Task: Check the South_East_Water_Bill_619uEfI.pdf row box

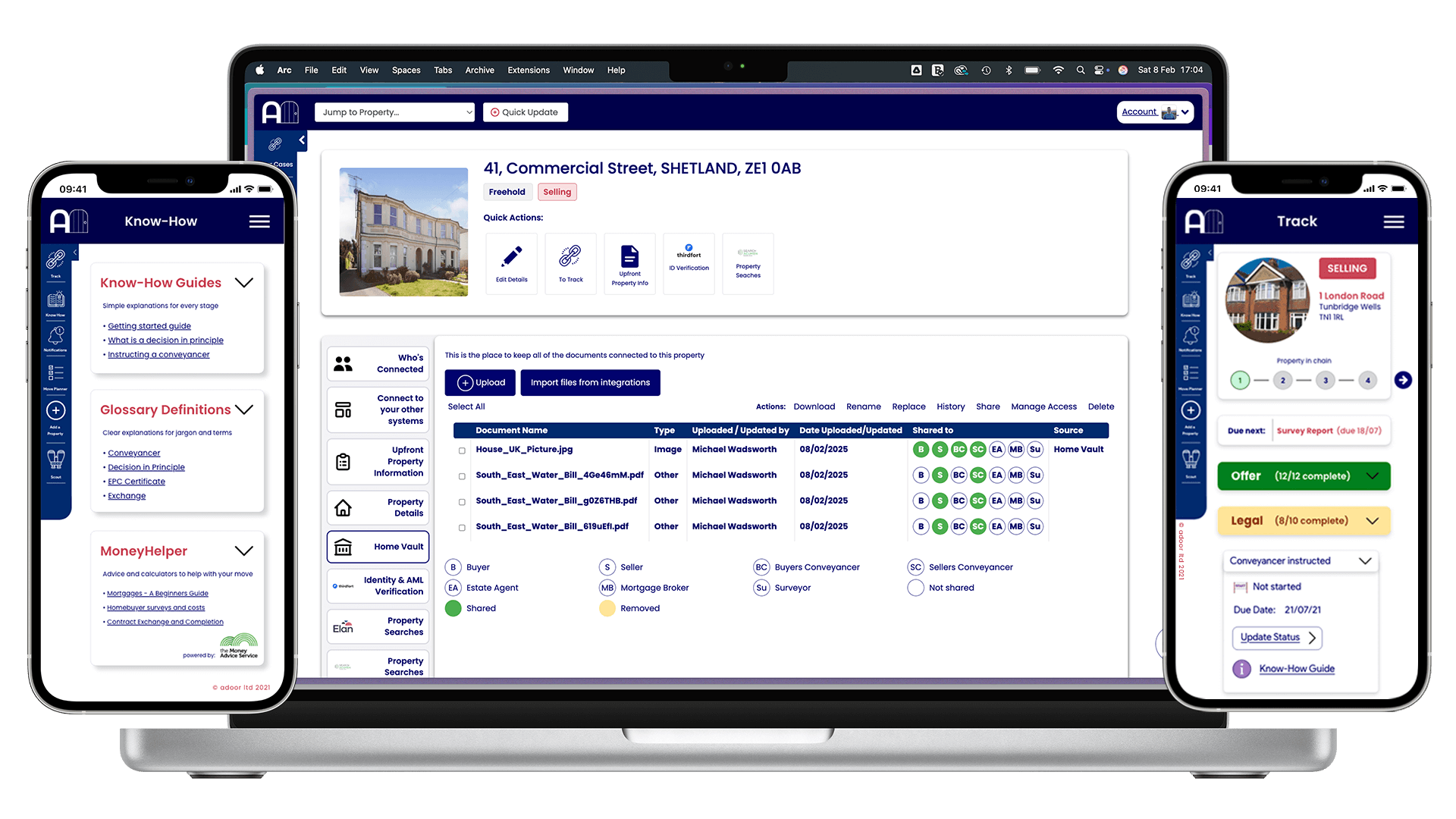Action: (x=462, y=528)
